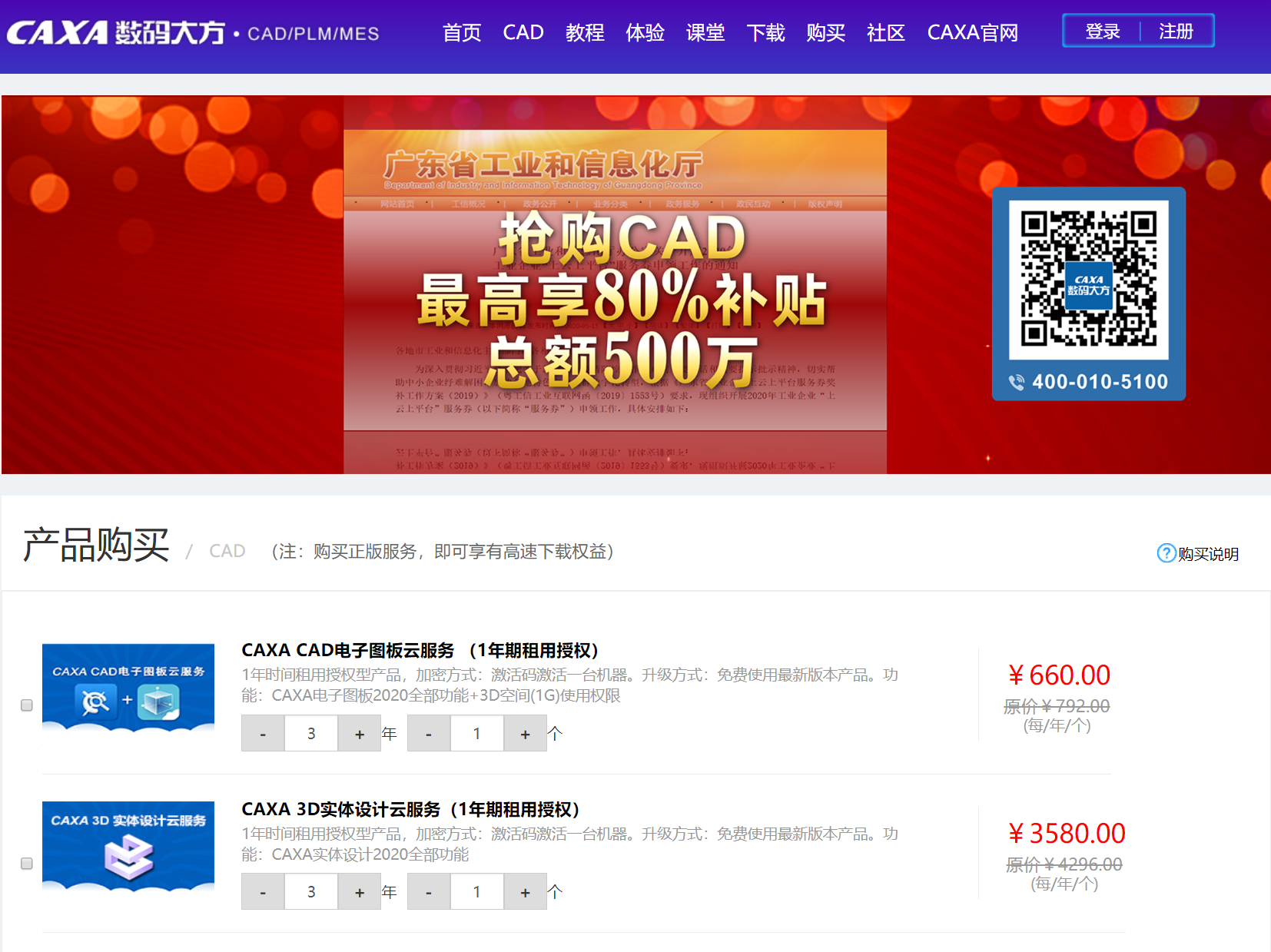Increase quantity for CAXA 3D实体设计云服务
Viewport: 1271px width, 952px height.
tap(526, 891)
